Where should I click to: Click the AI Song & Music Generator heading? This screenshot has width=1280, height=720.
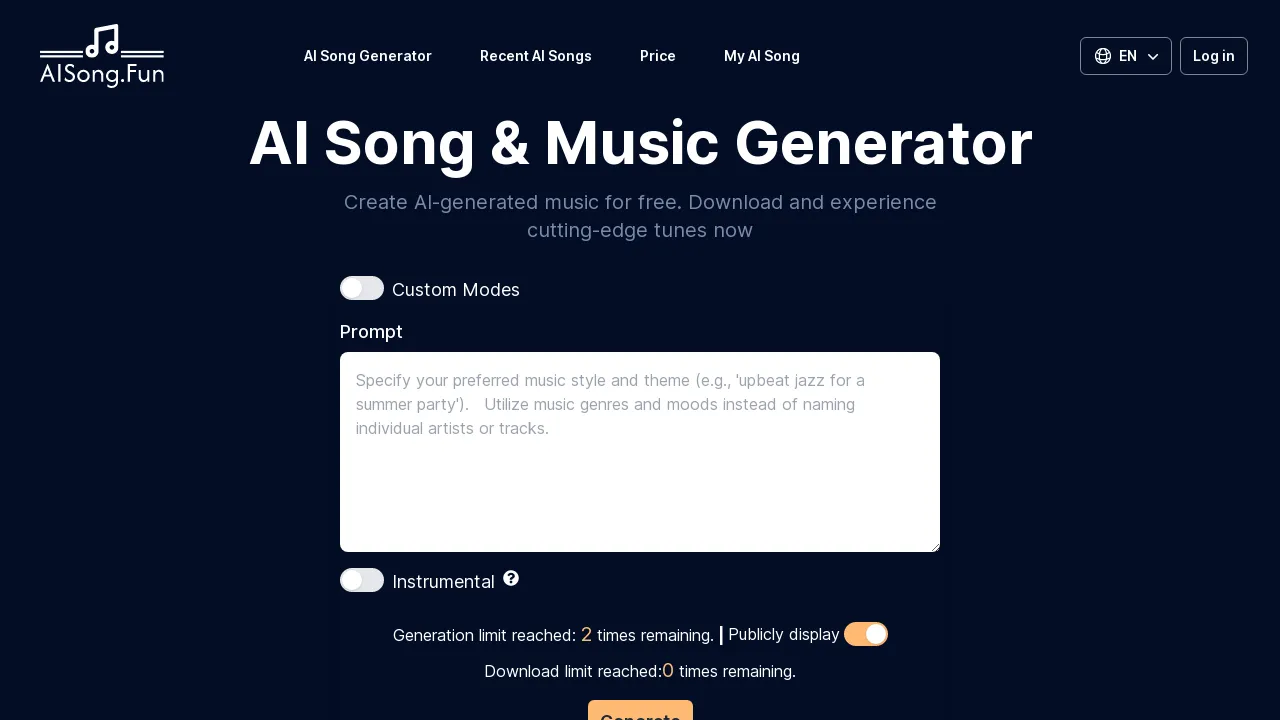coord(640,144)
